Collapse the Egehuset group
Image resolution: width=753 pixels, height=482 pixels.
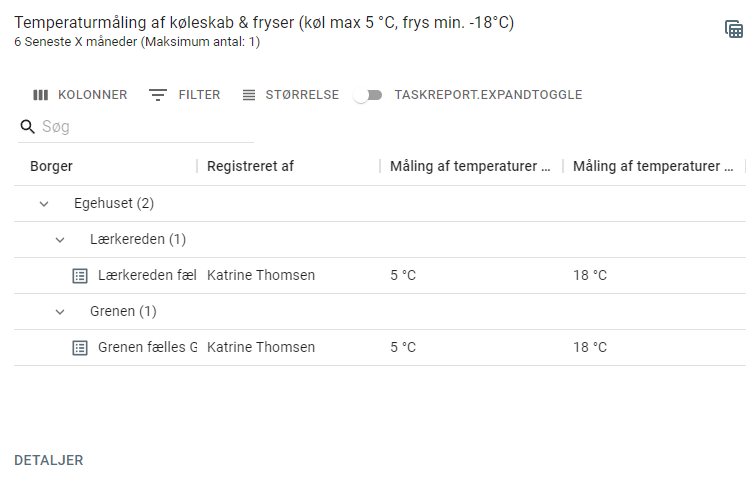point(44,204)
